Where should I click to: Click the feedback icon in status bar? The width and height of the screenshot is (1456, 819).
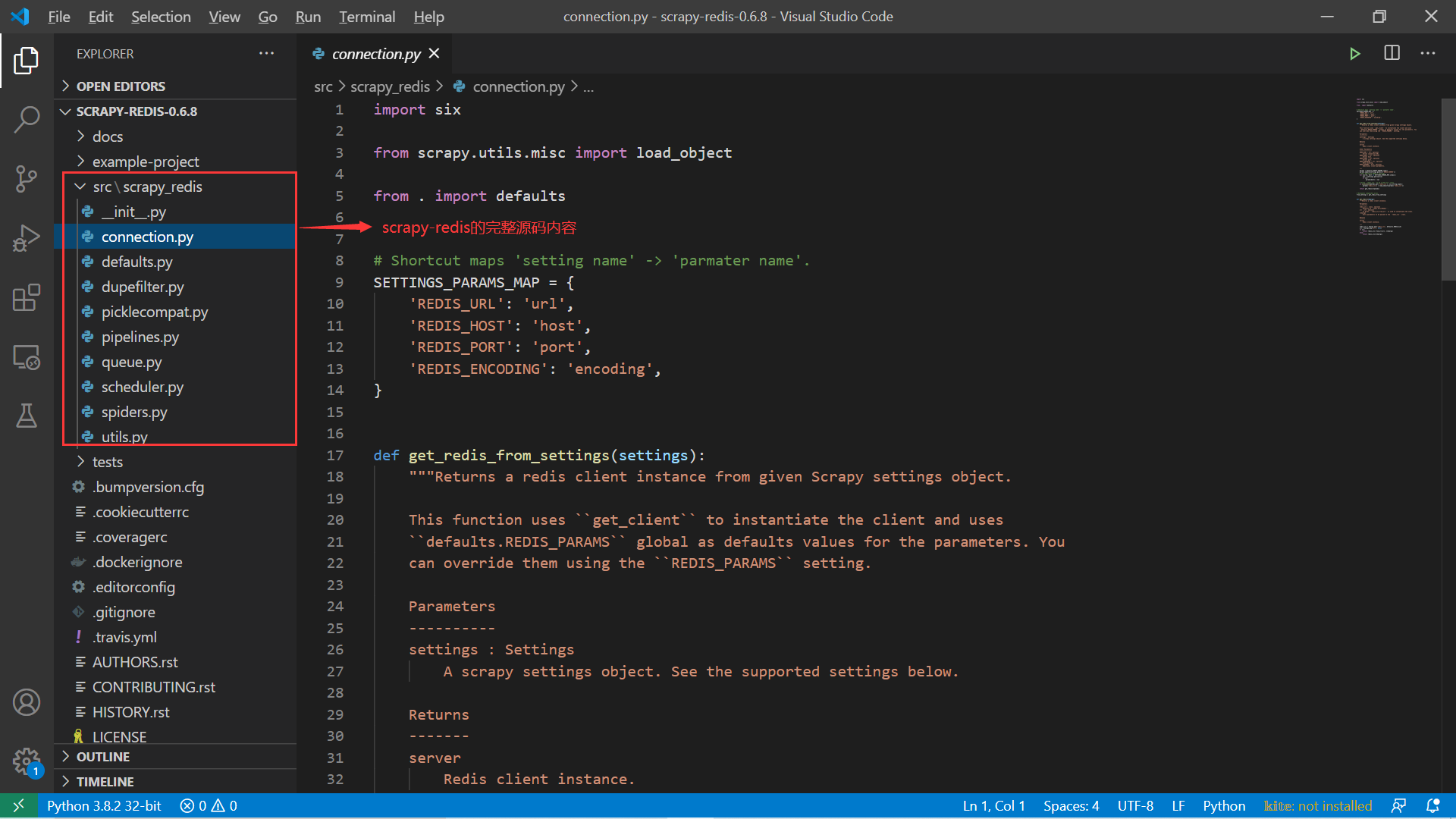tap(1399, 805)
